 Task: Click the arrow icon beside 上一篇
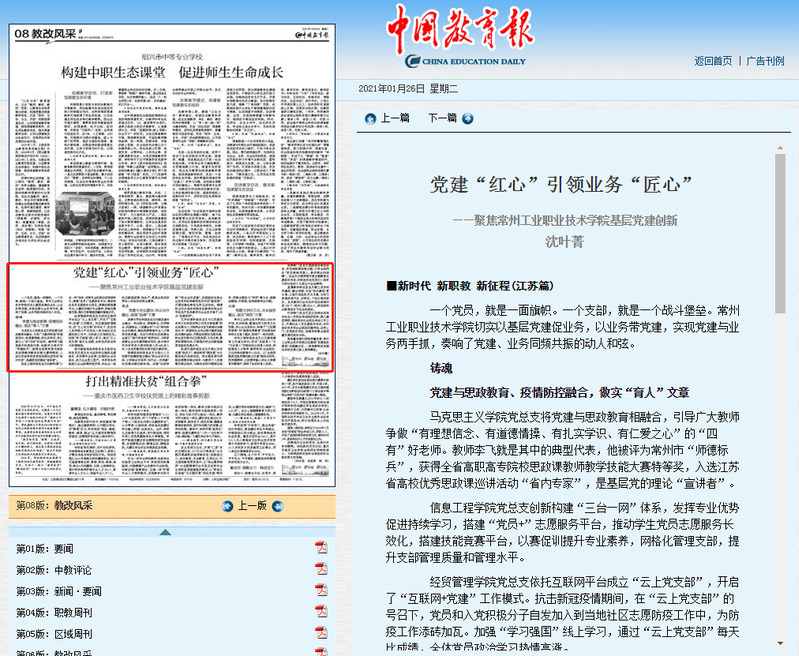point(368,117)
